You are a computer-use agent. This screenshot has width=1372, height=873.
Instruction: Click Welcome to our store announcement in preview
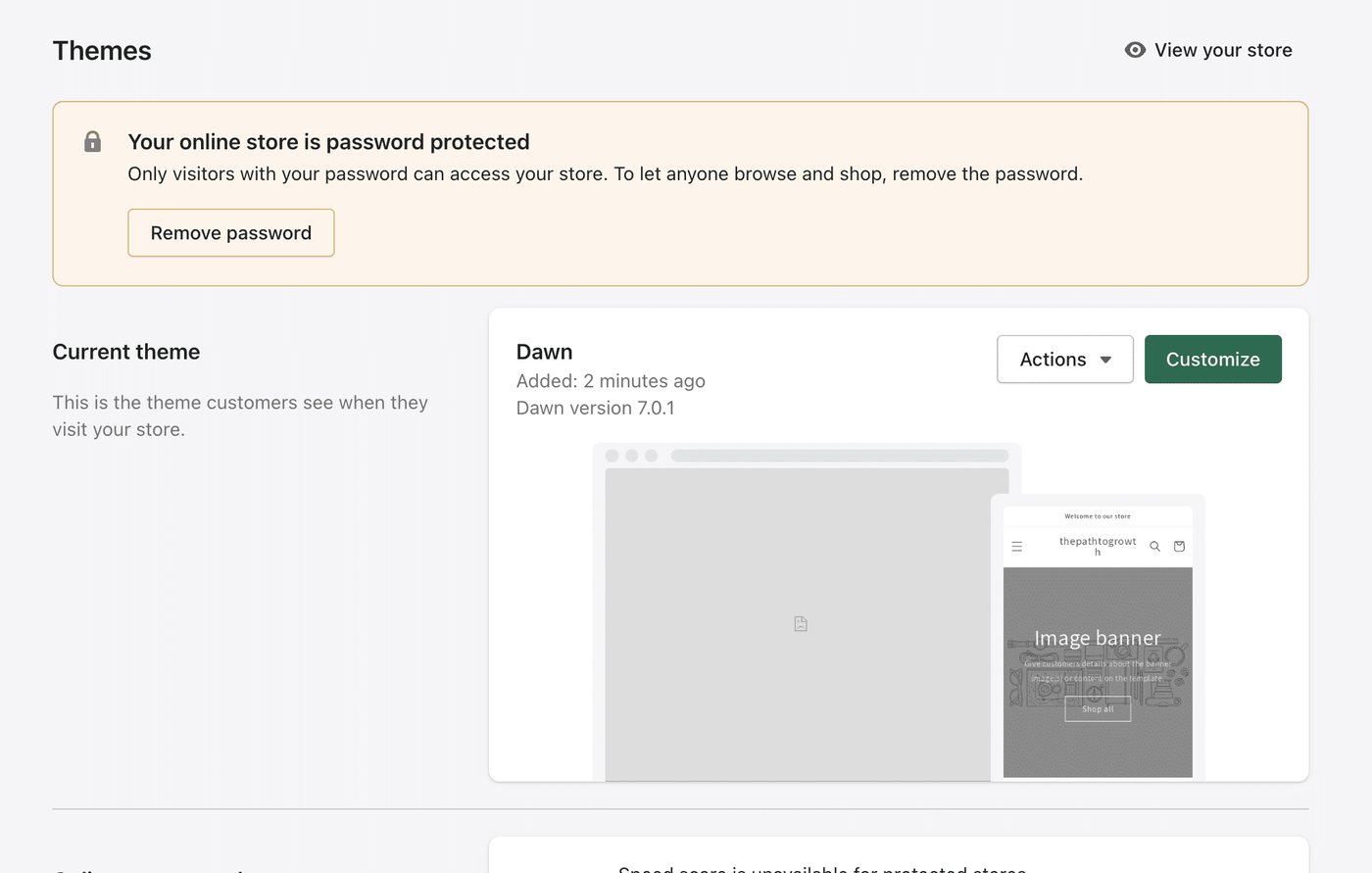[1098, 516]
